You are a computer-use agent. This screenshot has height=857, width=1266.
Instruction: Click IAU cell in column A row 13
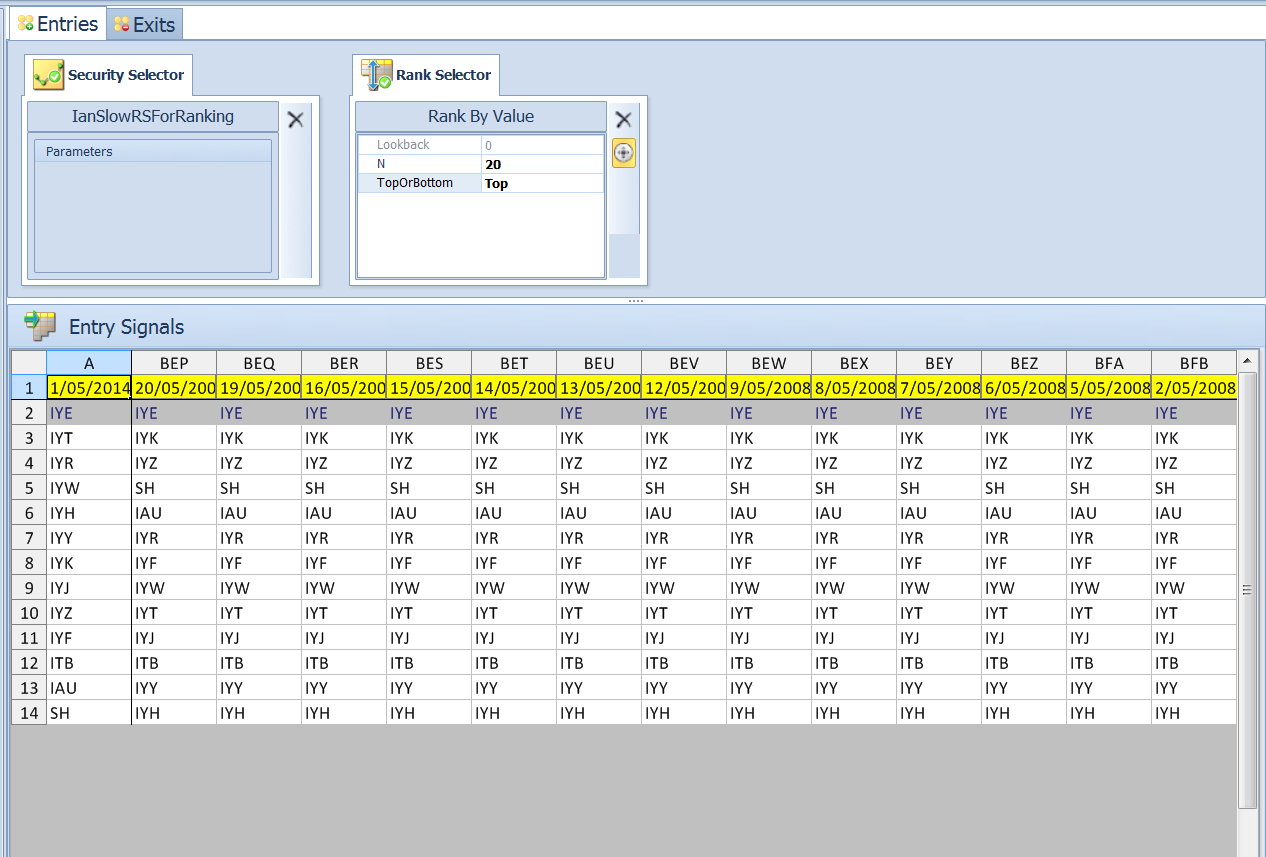[89, 688]
